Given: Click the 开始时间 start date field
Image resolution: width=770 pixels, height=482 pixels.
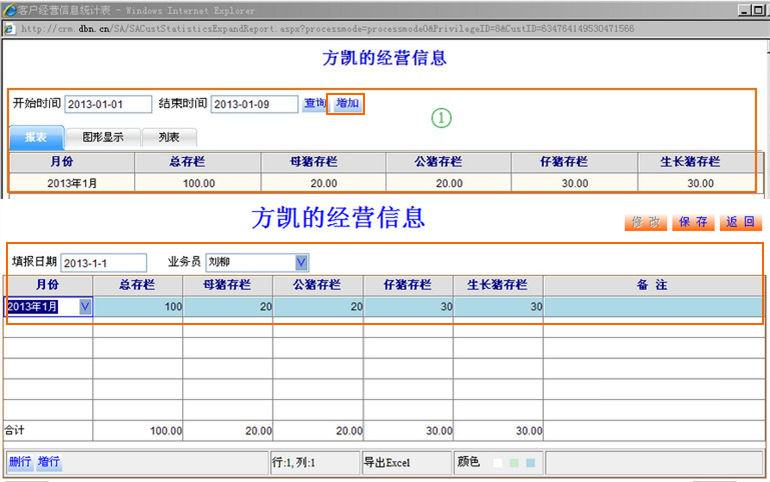Looking at the screenshot, I should tap(108, 104).
